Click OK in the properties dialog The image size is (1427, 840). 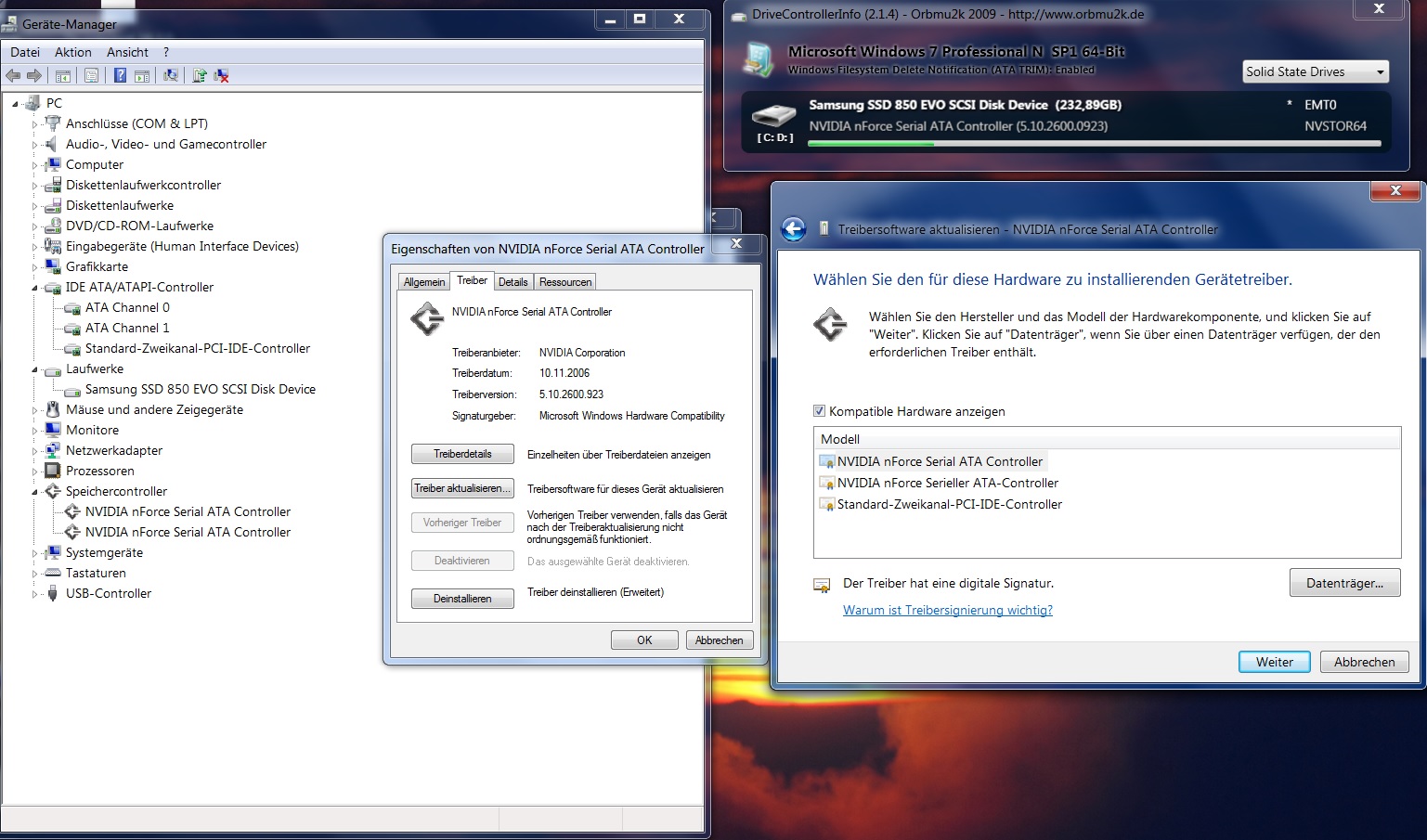(x=644, y=640)
